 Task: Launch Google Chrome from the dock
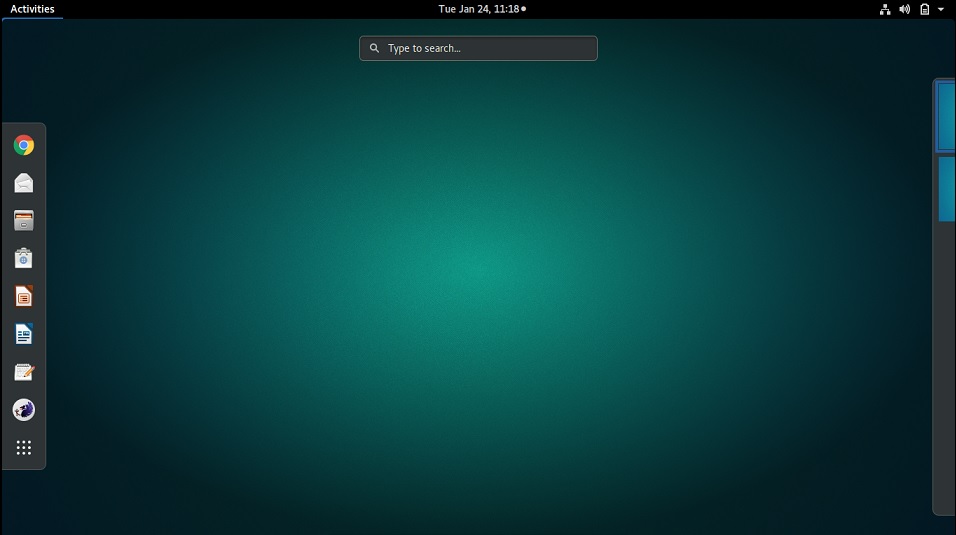24,146
